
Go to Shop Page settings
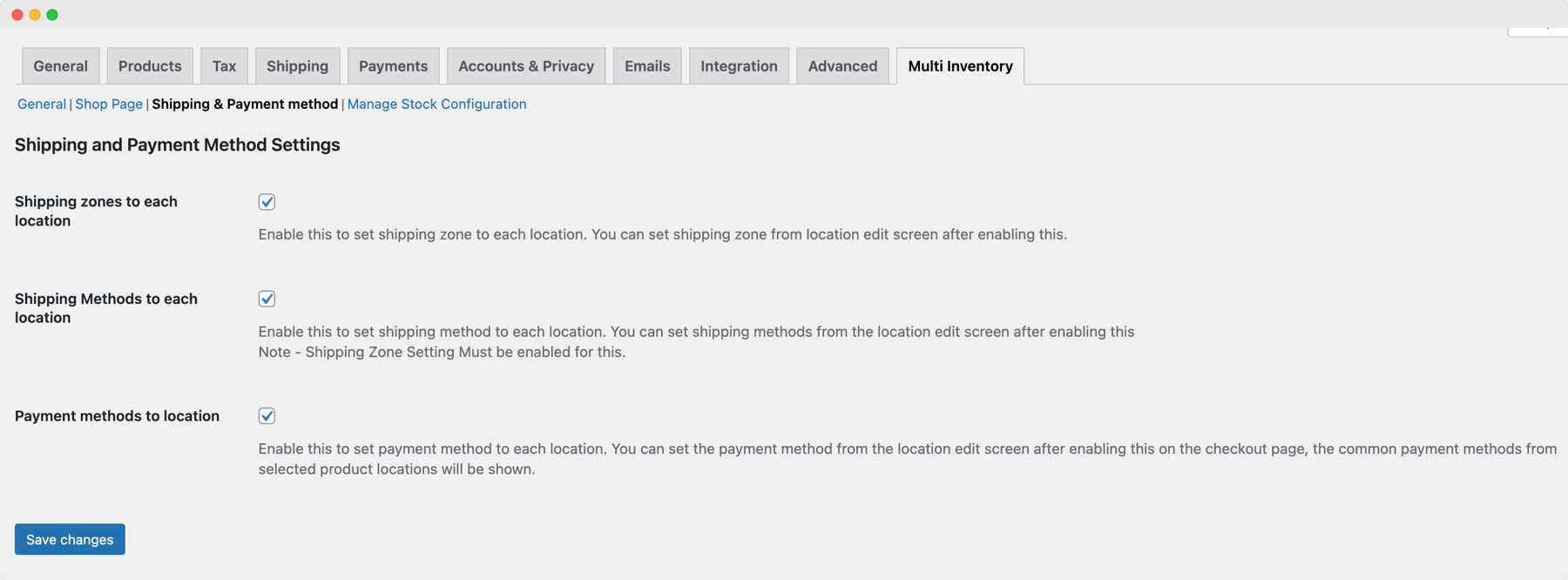(108, 104)
